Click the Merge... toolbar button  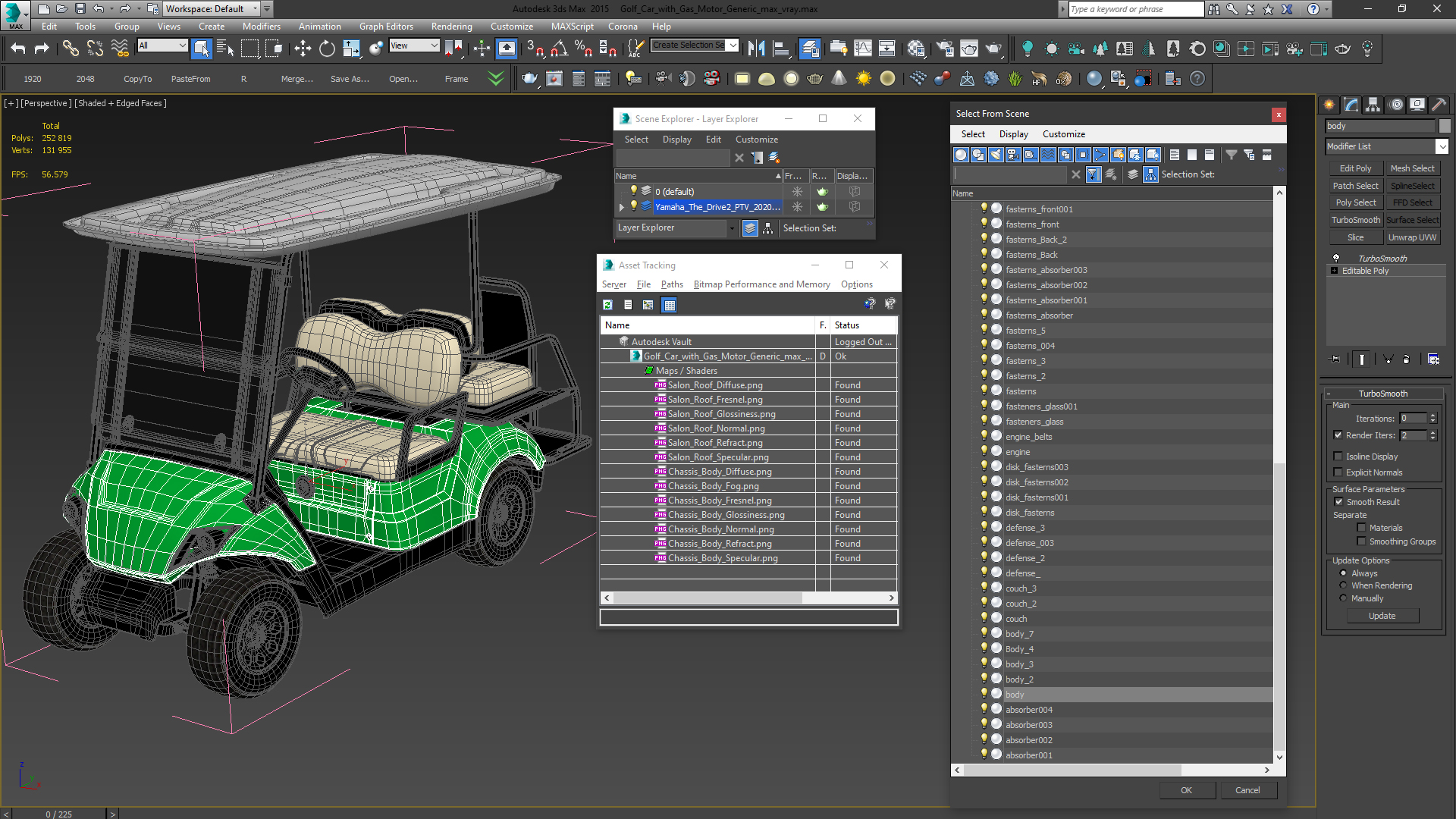pos(297,79)
